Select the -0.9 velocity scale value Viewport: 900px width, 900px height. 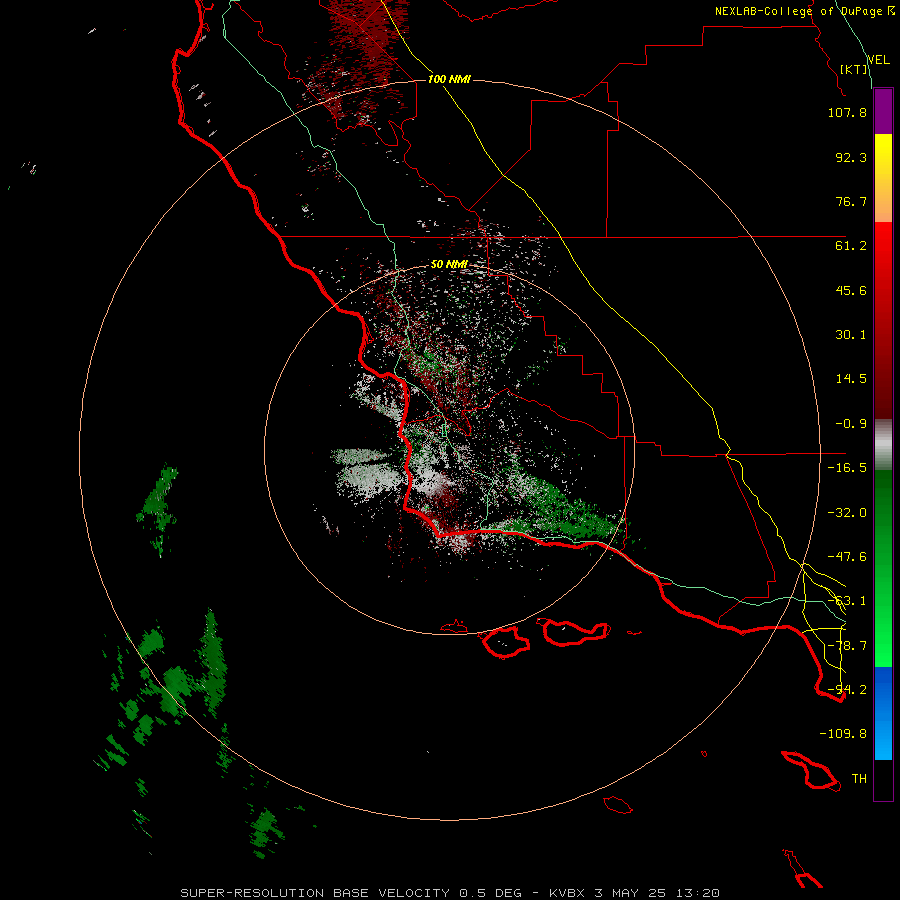point(851,424)
